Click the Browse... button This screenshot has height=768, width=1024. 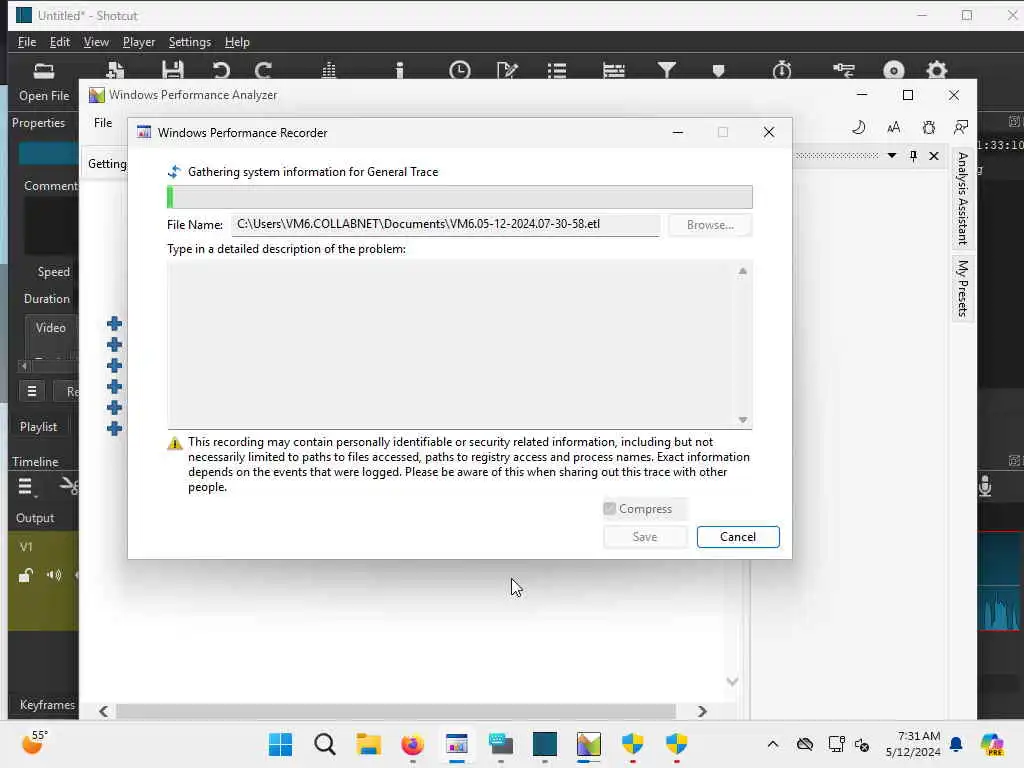710,225
